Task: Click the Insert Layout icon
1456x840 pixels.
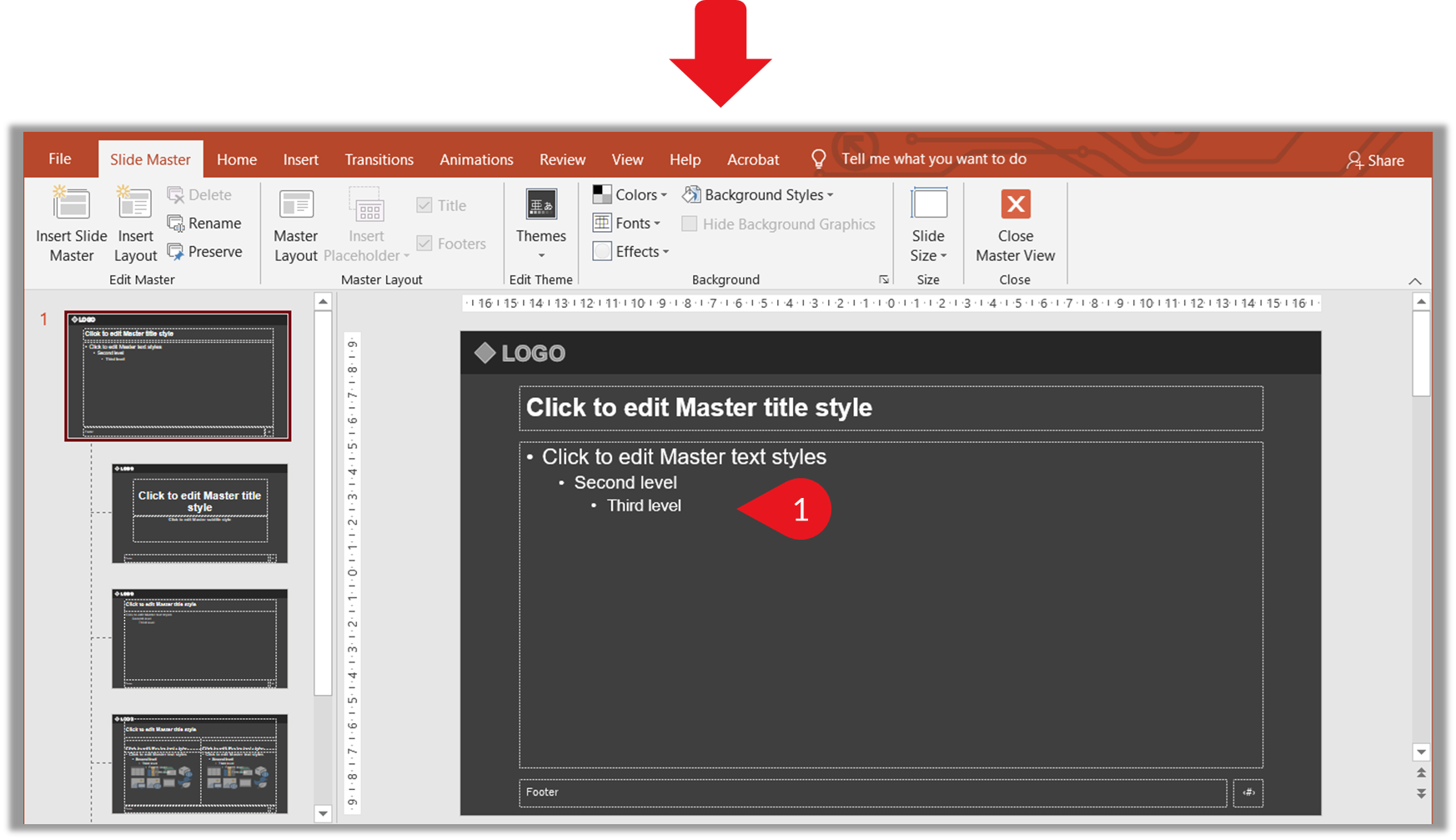Action: 134,205
